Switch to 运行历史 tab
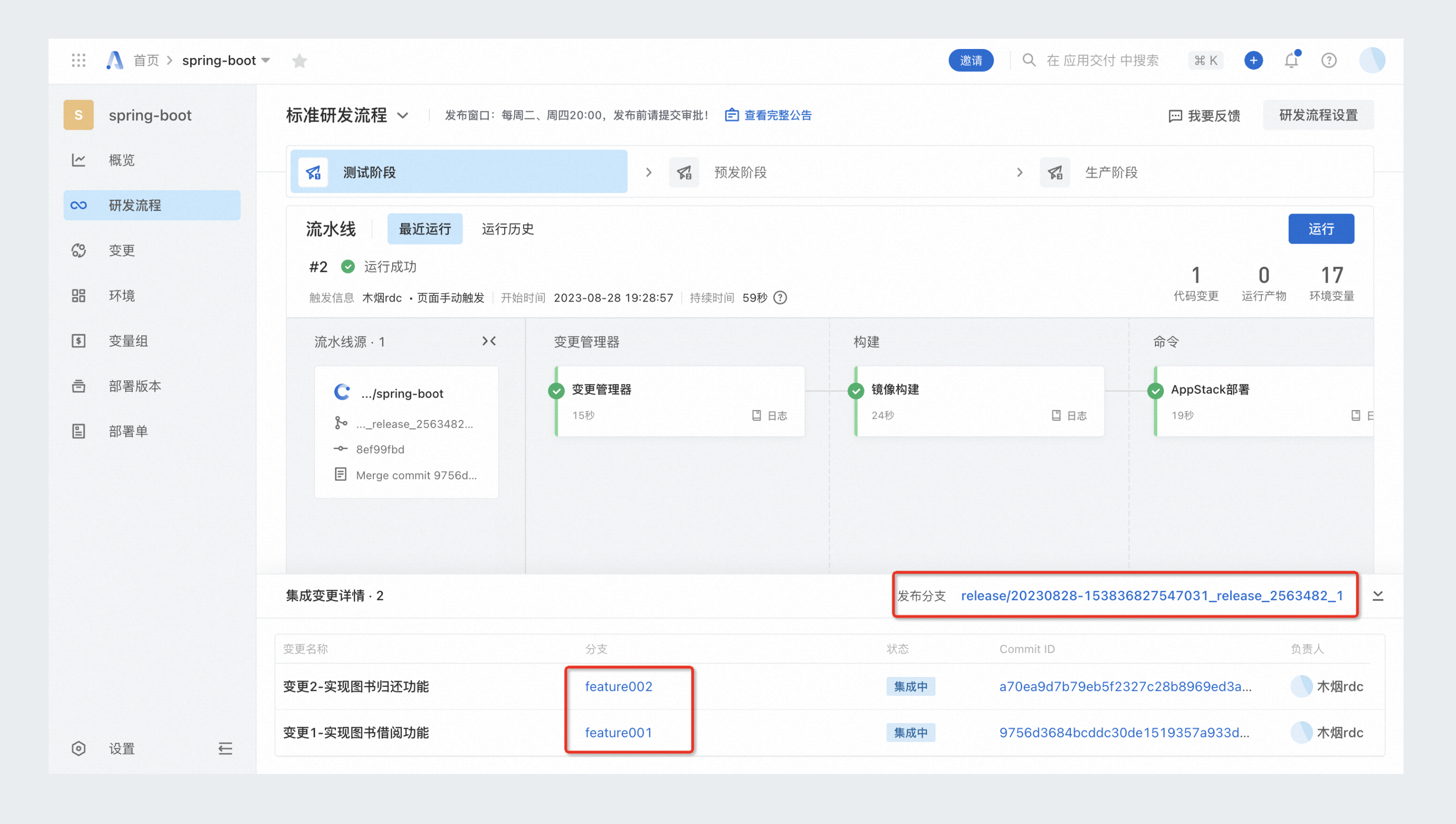 (x=508, y=229)
